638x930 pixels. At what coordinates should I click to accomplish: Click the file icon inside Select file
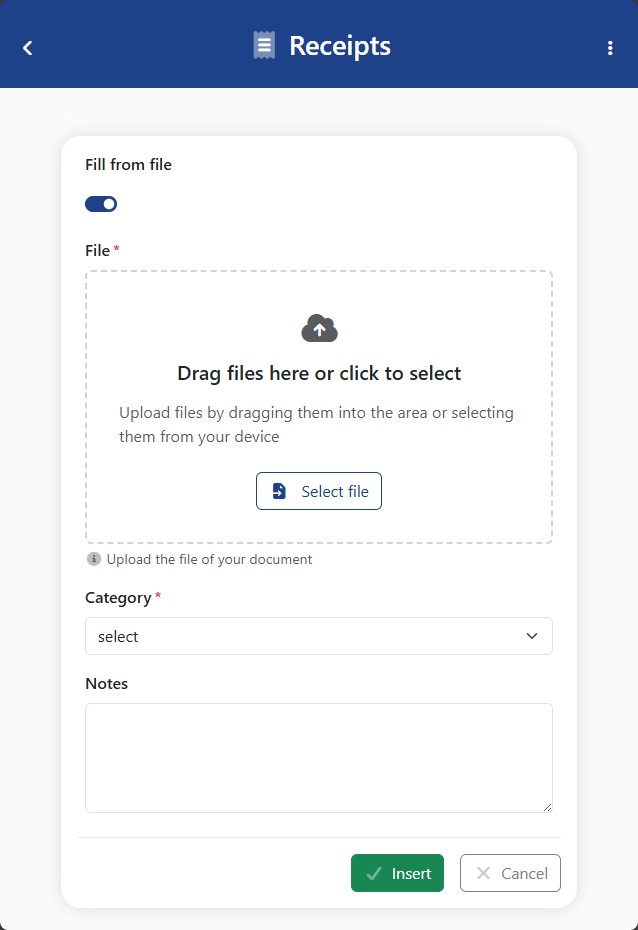[280, 491]
